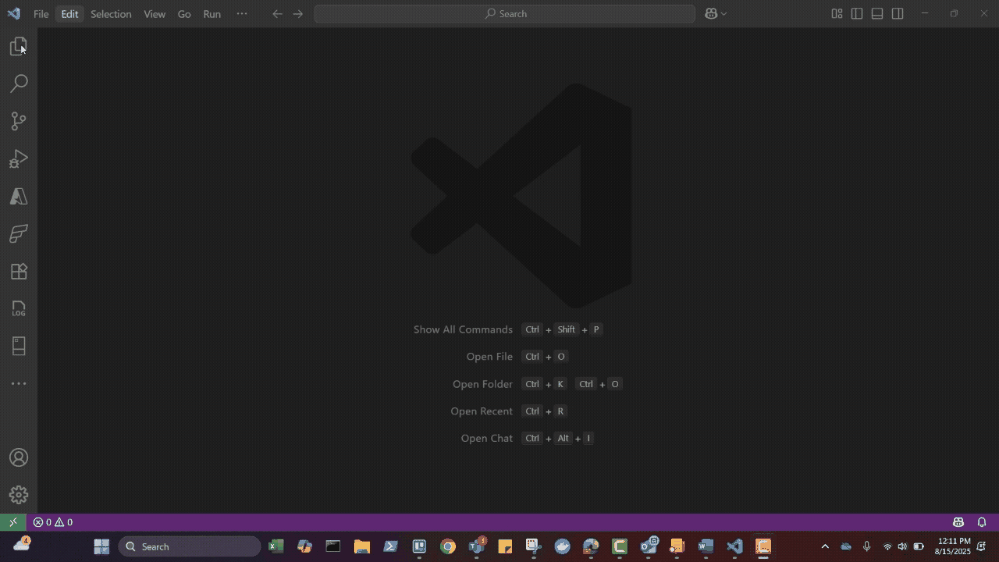Open the File menu
This screenshot has height=562, width=999.
point(41,13)
